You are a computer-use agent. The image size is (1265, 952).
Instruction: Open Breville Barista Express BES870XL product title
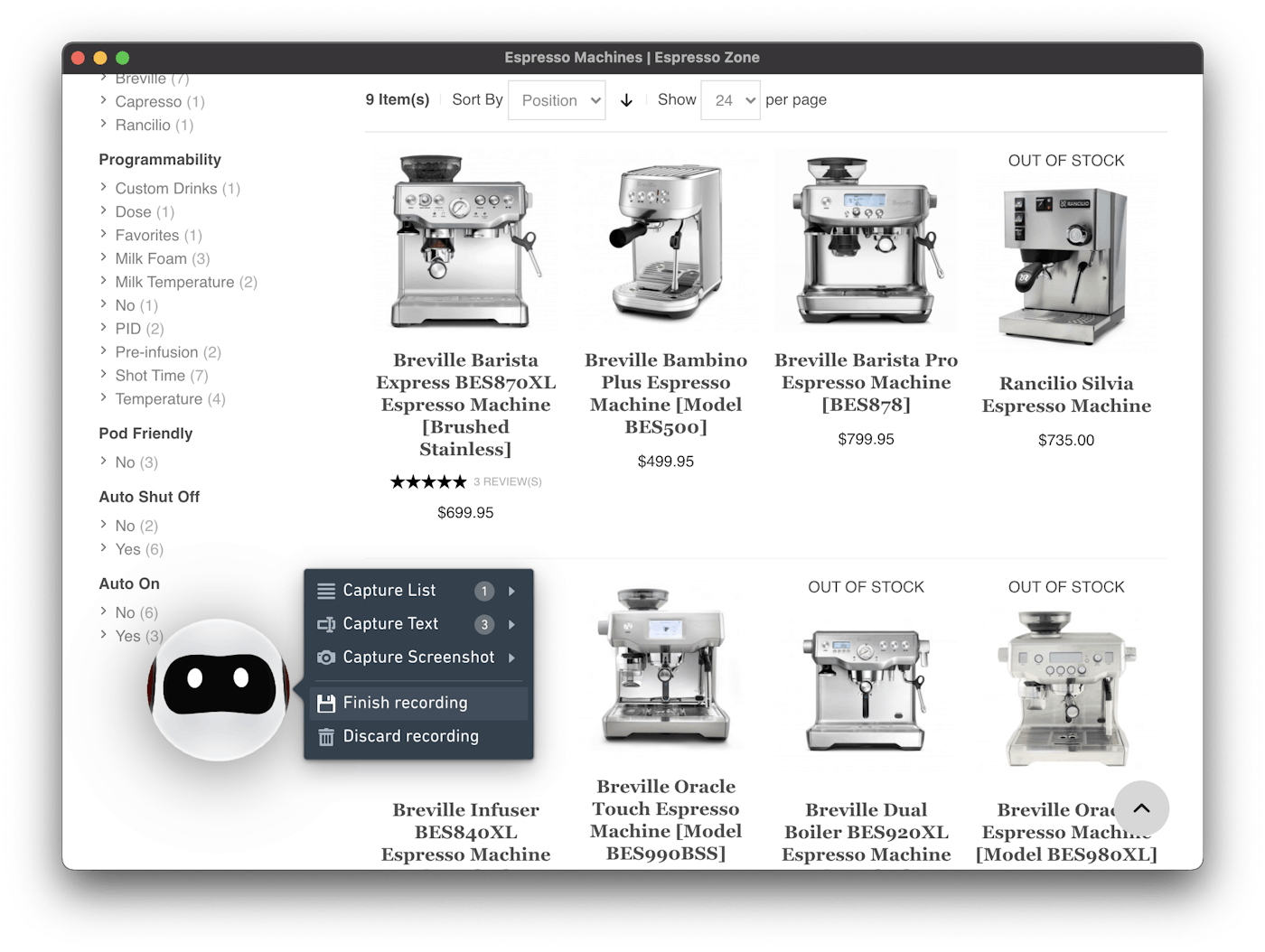(465, 405)
